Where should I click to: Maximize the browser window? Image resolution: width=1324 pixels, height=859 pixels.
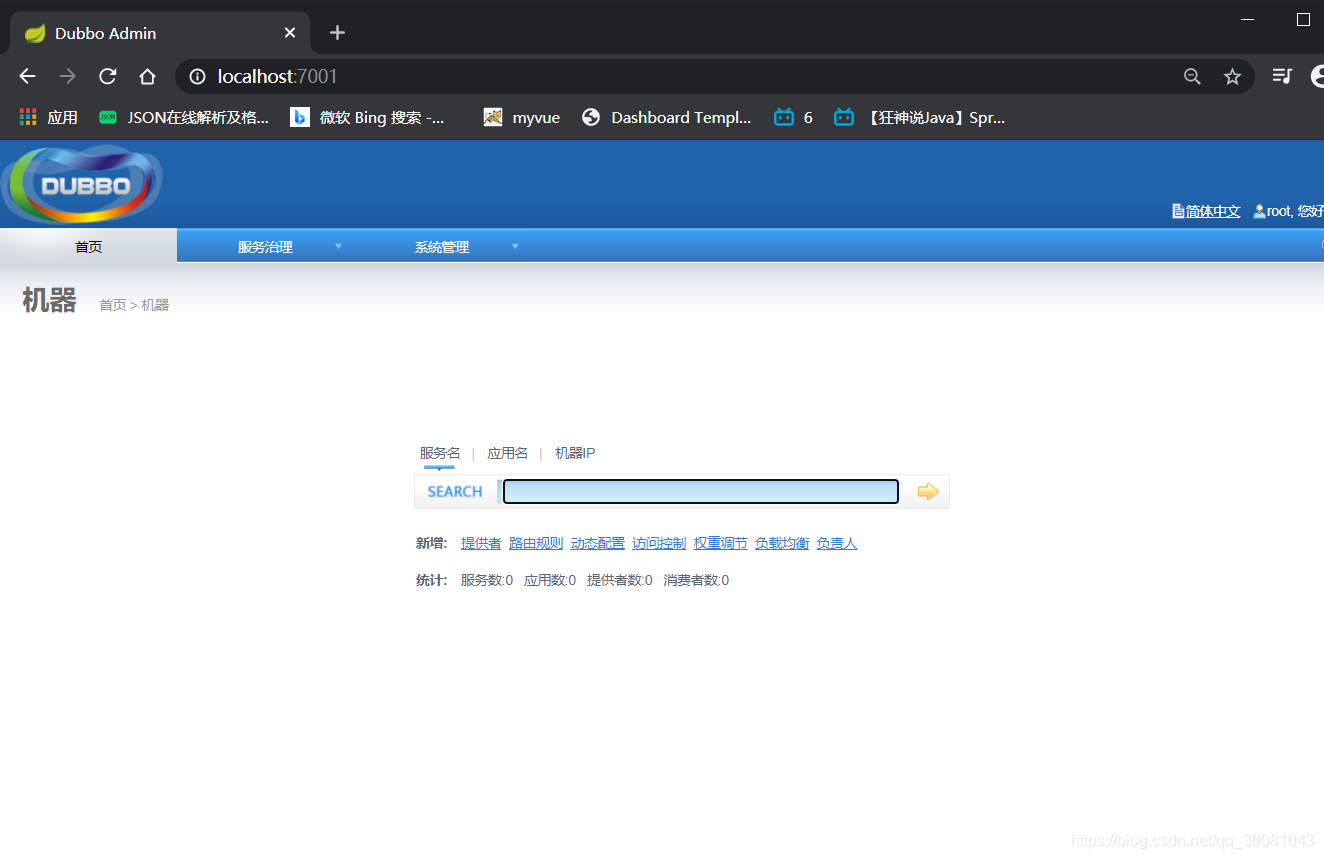pos(1303,19)
